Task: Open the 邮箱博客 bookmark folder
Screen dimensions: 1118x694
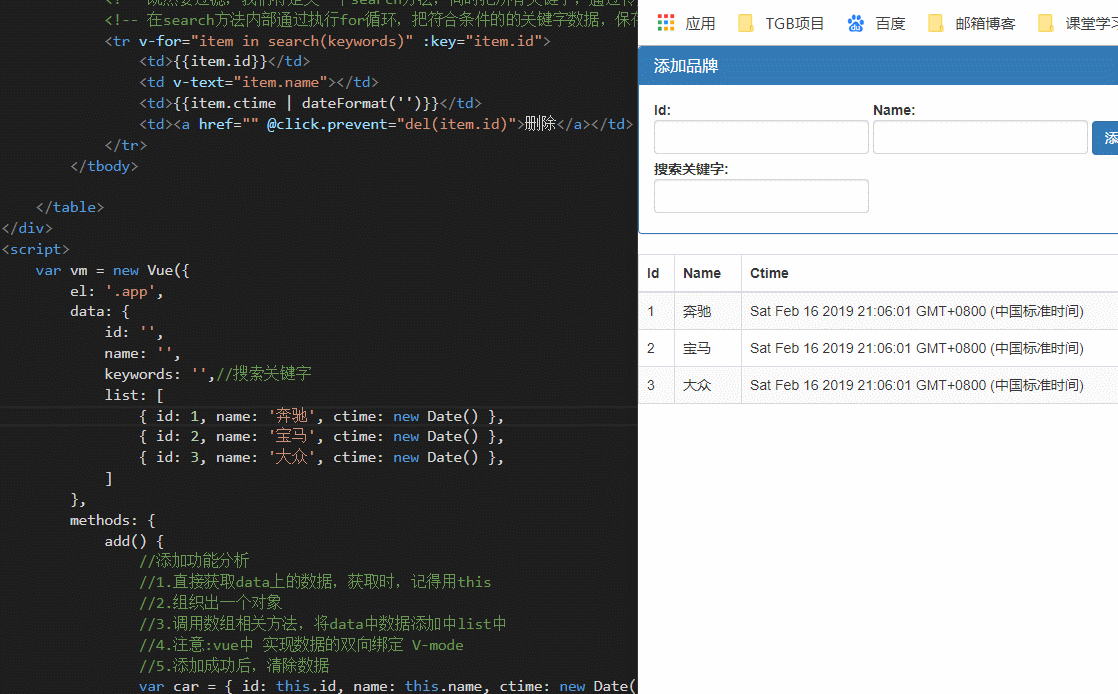Action: [971, 24]
